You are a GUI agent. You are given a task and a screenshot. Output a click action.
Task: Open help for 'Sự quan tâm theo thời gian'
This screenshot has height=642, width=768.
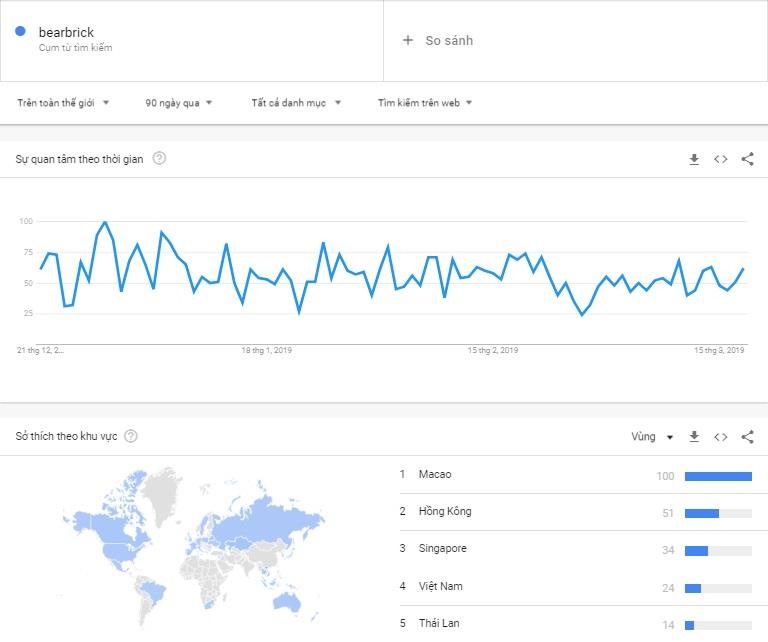click(159, 158)
